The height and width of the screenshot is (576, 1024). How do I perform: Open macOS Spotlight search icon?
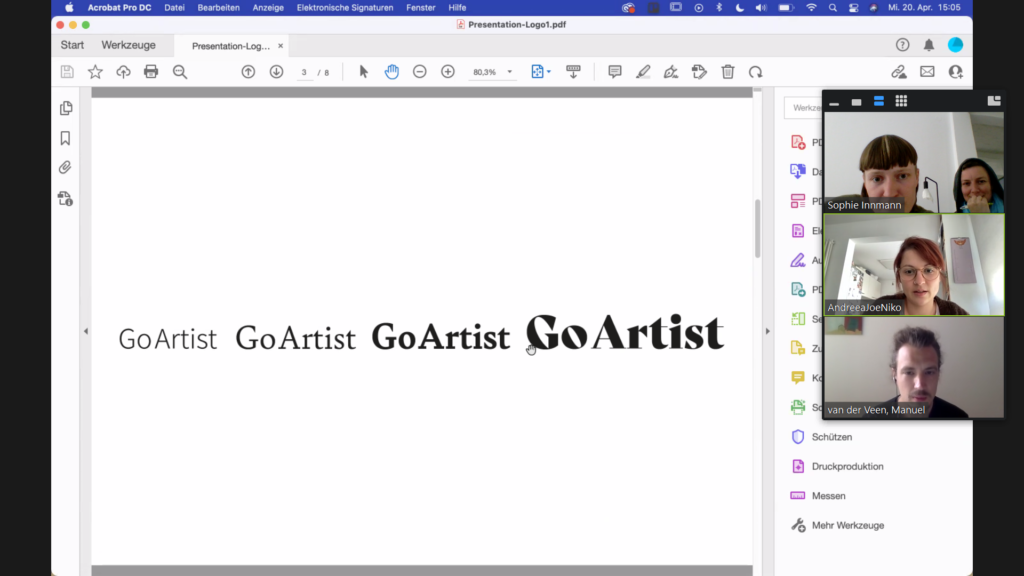click(833, 8)
